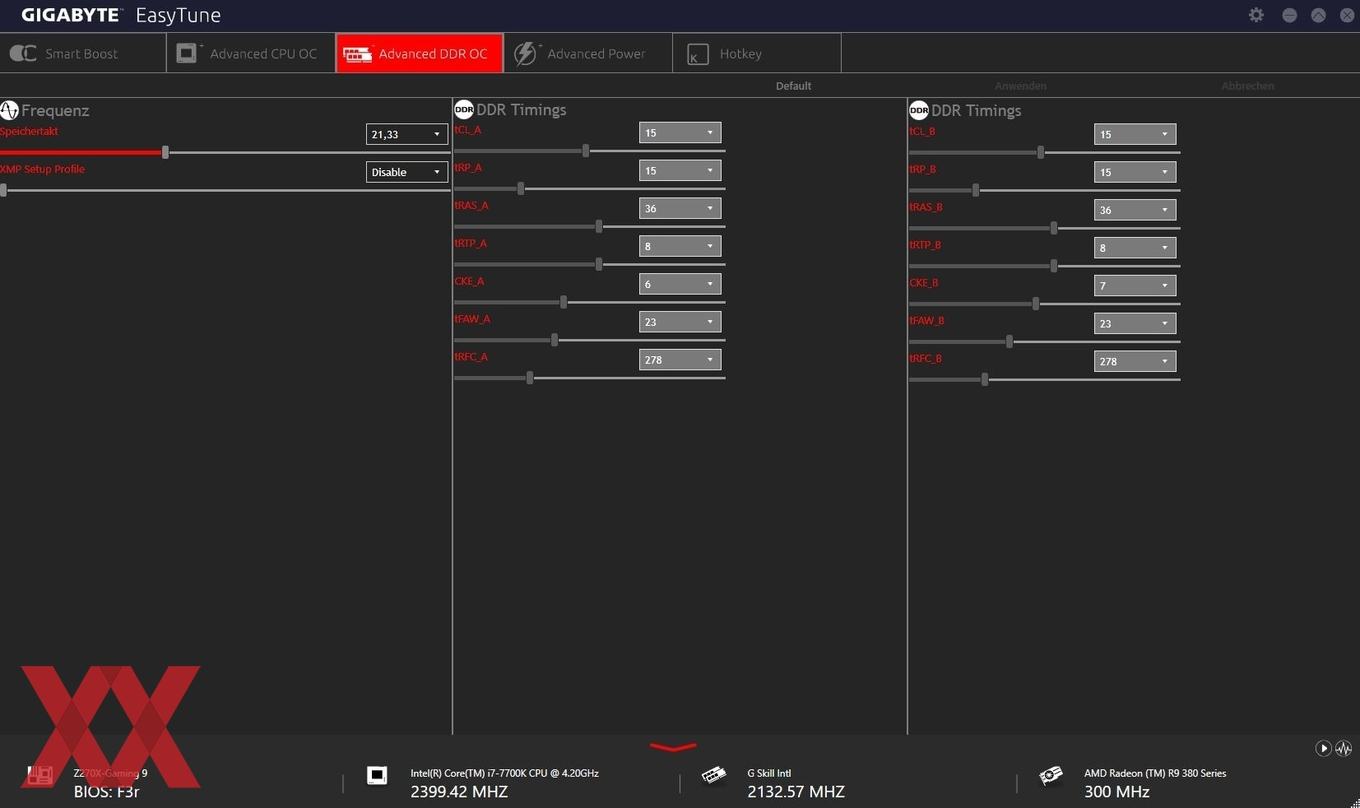Open the Hotkey tab
Image resolution: width=1360 pixels, height=808 pixels.
(x=757, y=53)
